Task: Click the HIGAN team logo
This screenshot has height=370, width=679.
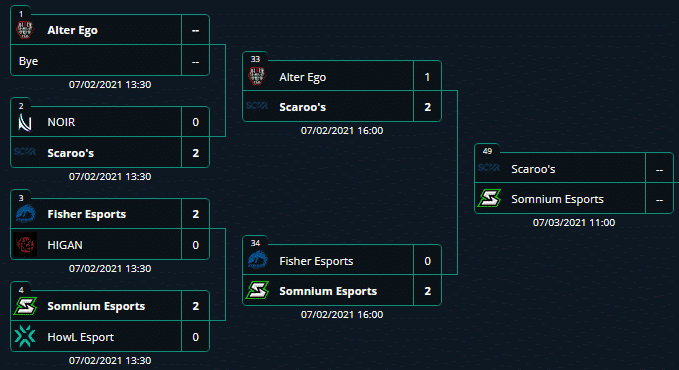Action: click(25, 245)
